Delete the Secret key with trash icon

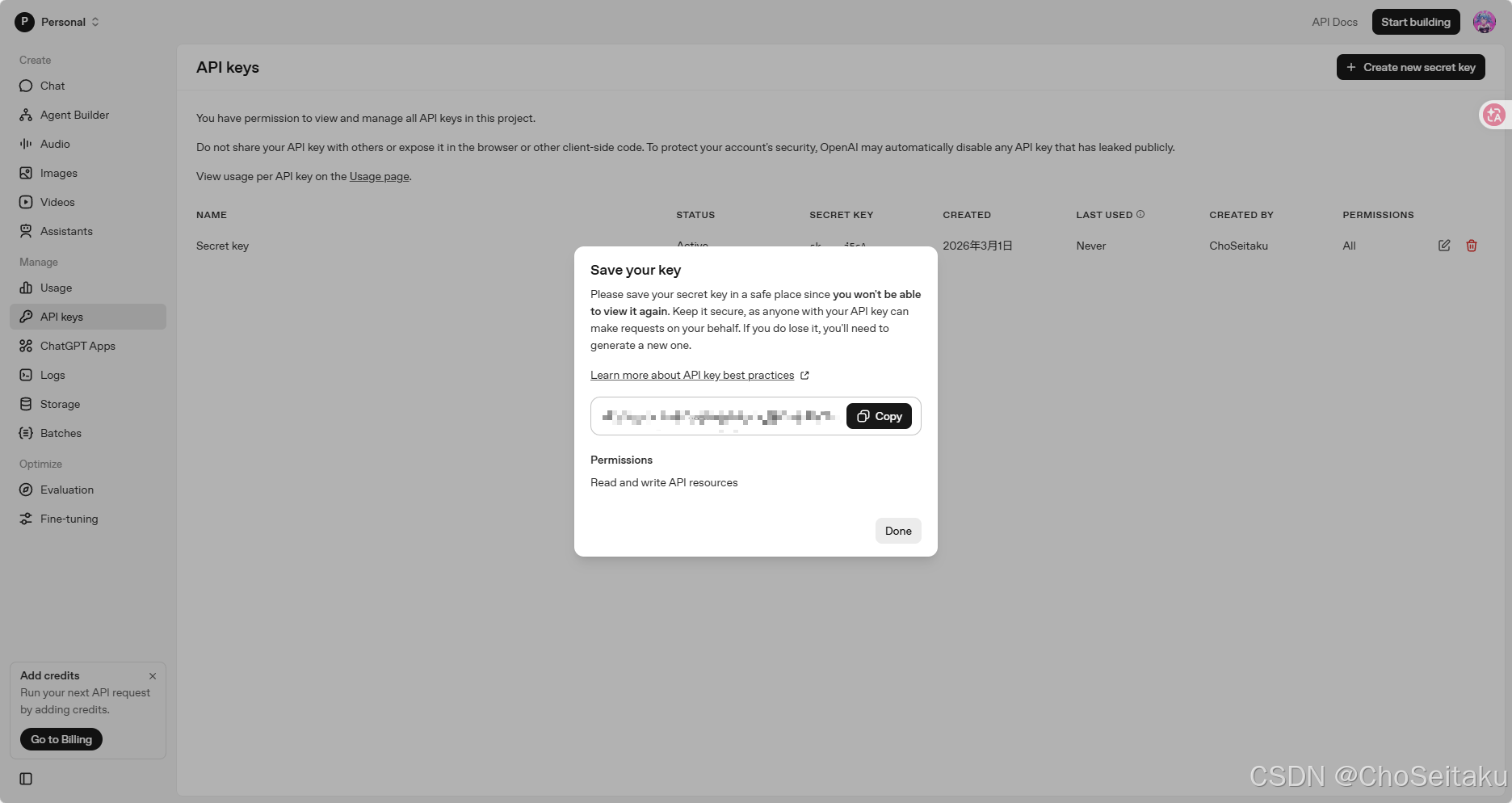[1472, 246]
